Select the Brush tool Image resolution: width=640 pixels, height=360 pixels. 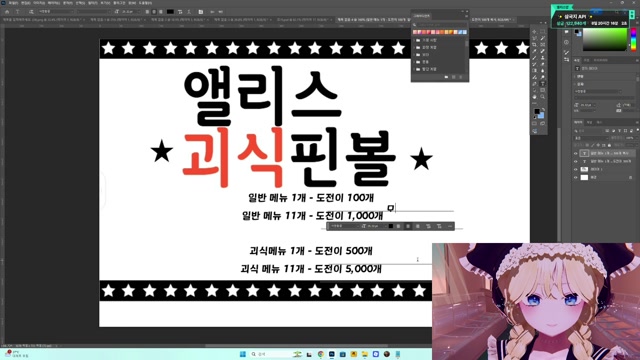coord(534,58)
